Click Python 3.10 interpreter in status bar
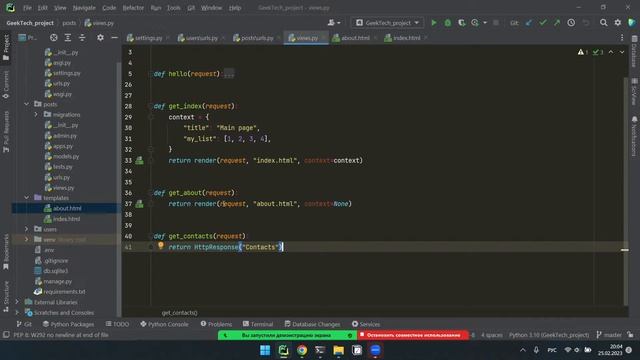Image resolution: width=640 pixels, height=360 pixels. (x=549, y=335)
